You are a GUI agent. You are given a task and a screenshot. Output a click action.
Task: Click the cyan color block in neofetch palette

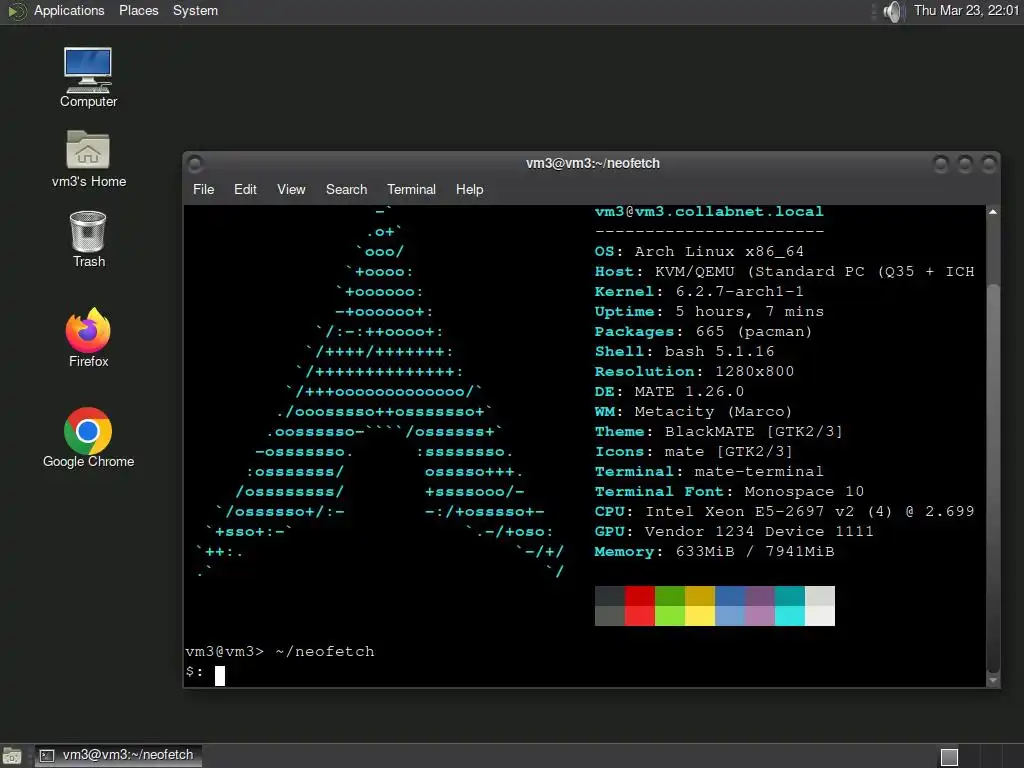(x=790, y=616)
